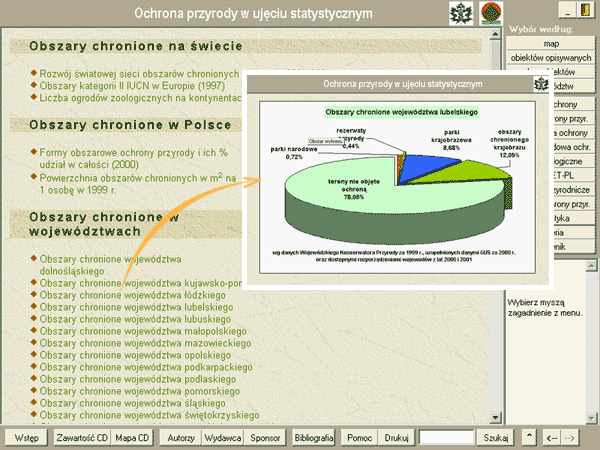Image resolution: width=600 pixels, height=450 pixels.
Task: Go back with the left arrow button
Action: 550,438
